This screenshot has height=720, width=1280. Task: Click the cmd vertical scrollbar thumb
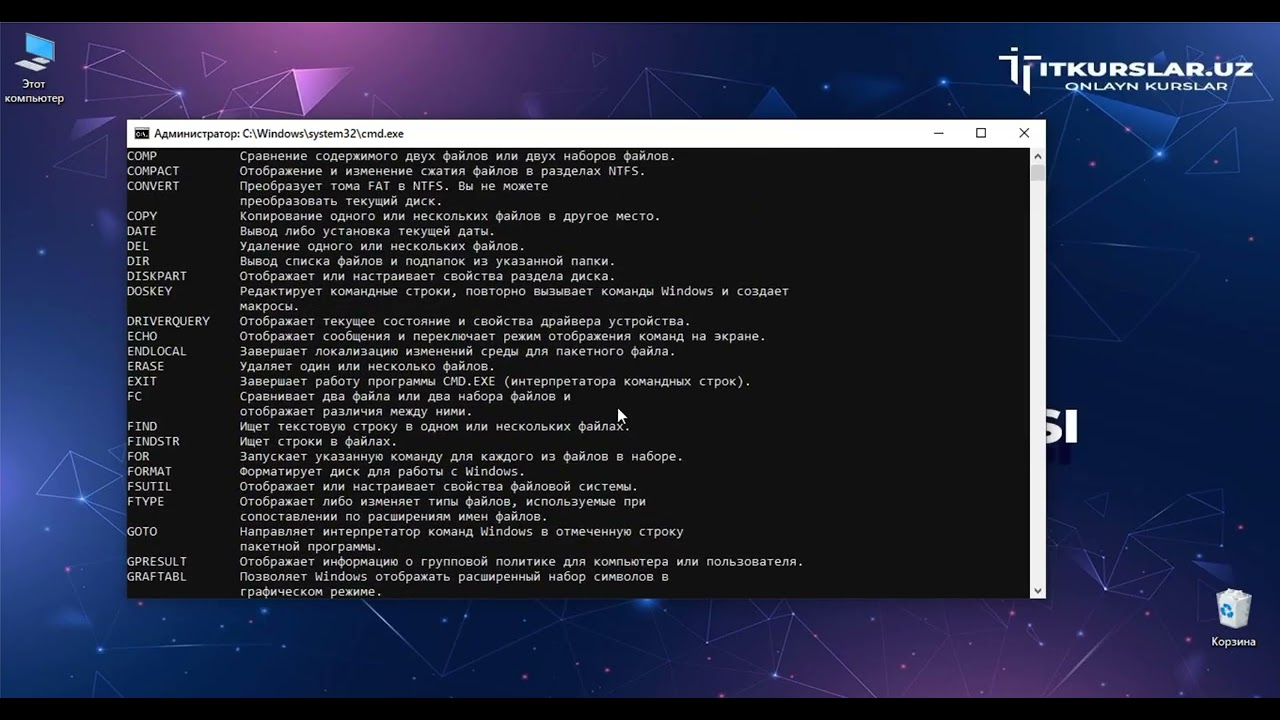point(1037,173)
